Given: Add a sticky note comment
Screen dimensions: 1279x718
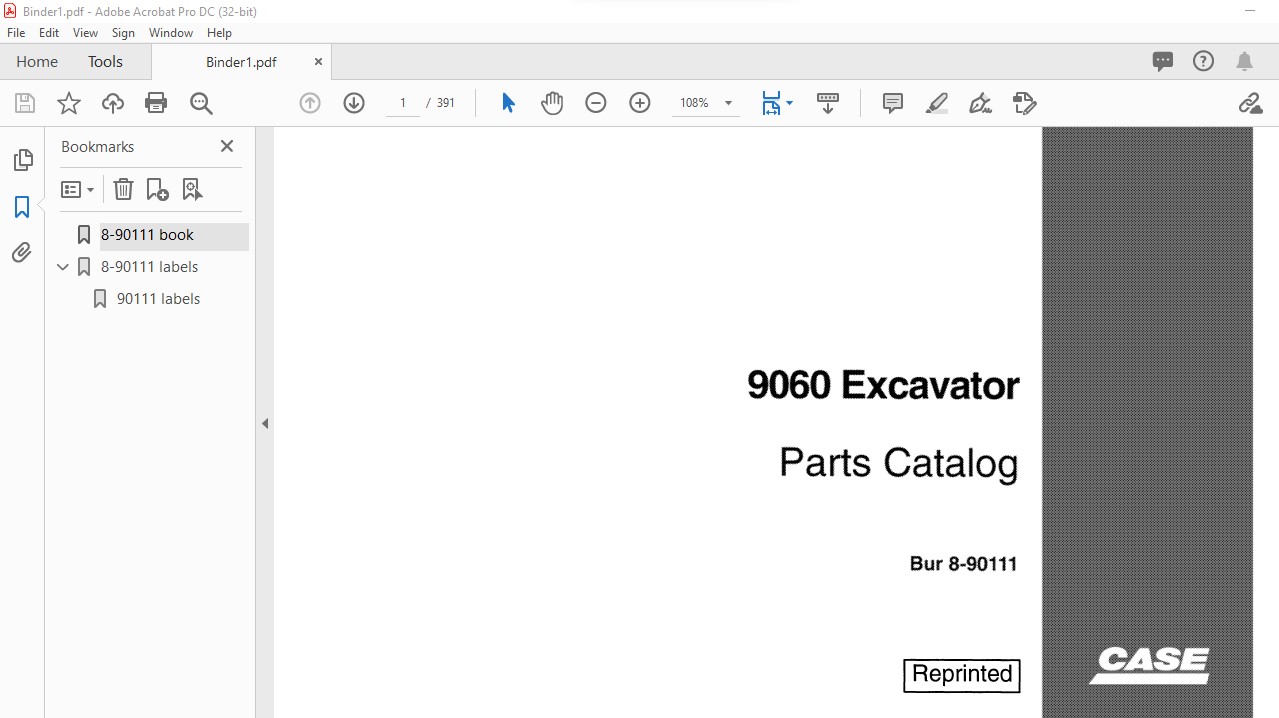Looking at the screenshot, I should coord(893,103).
